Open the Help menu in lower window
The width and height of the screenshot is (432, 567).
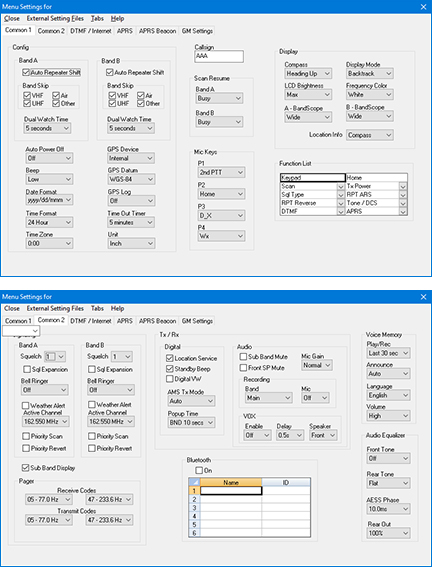[117, 308]
